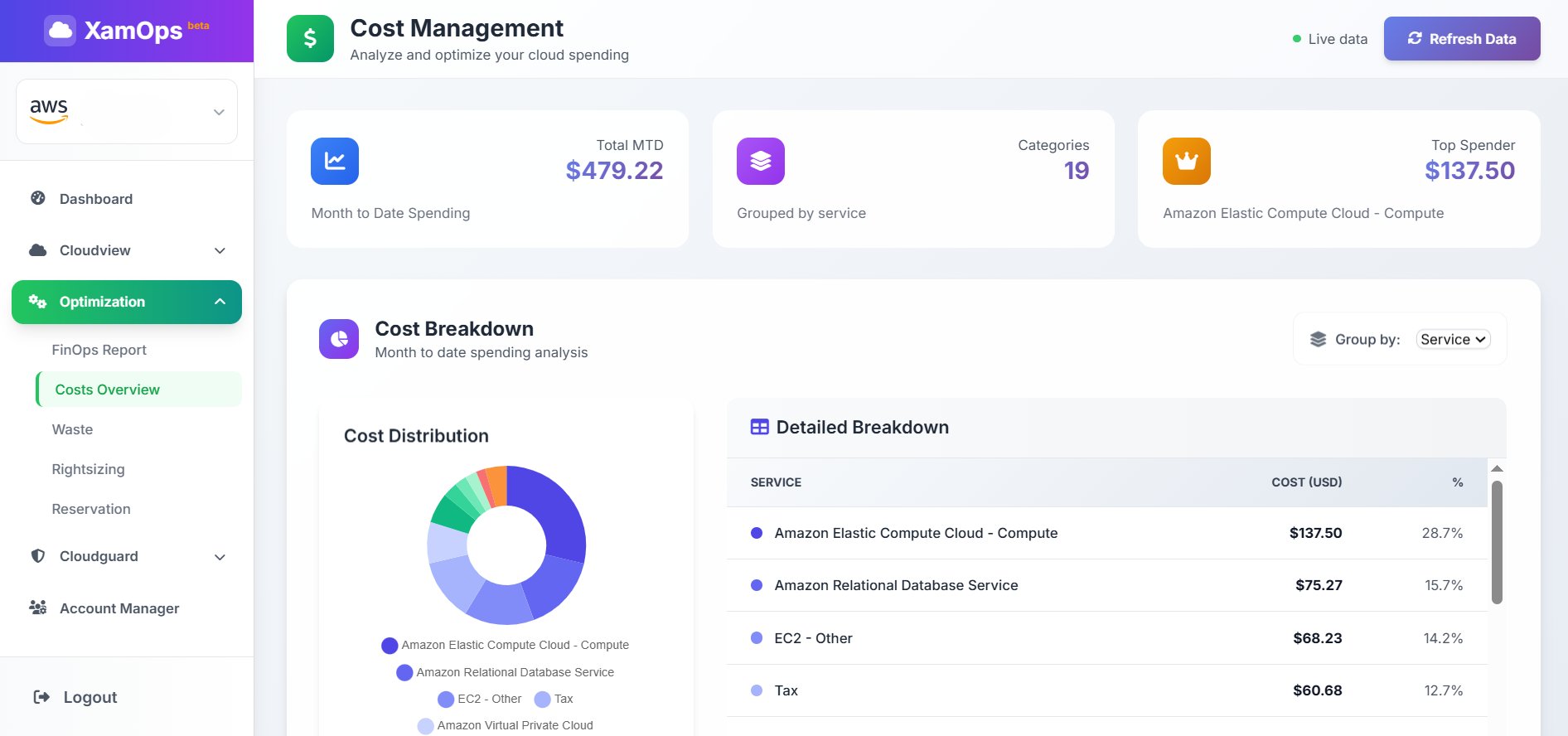Open the AWS cloud provider dropdown

(127, 112)
